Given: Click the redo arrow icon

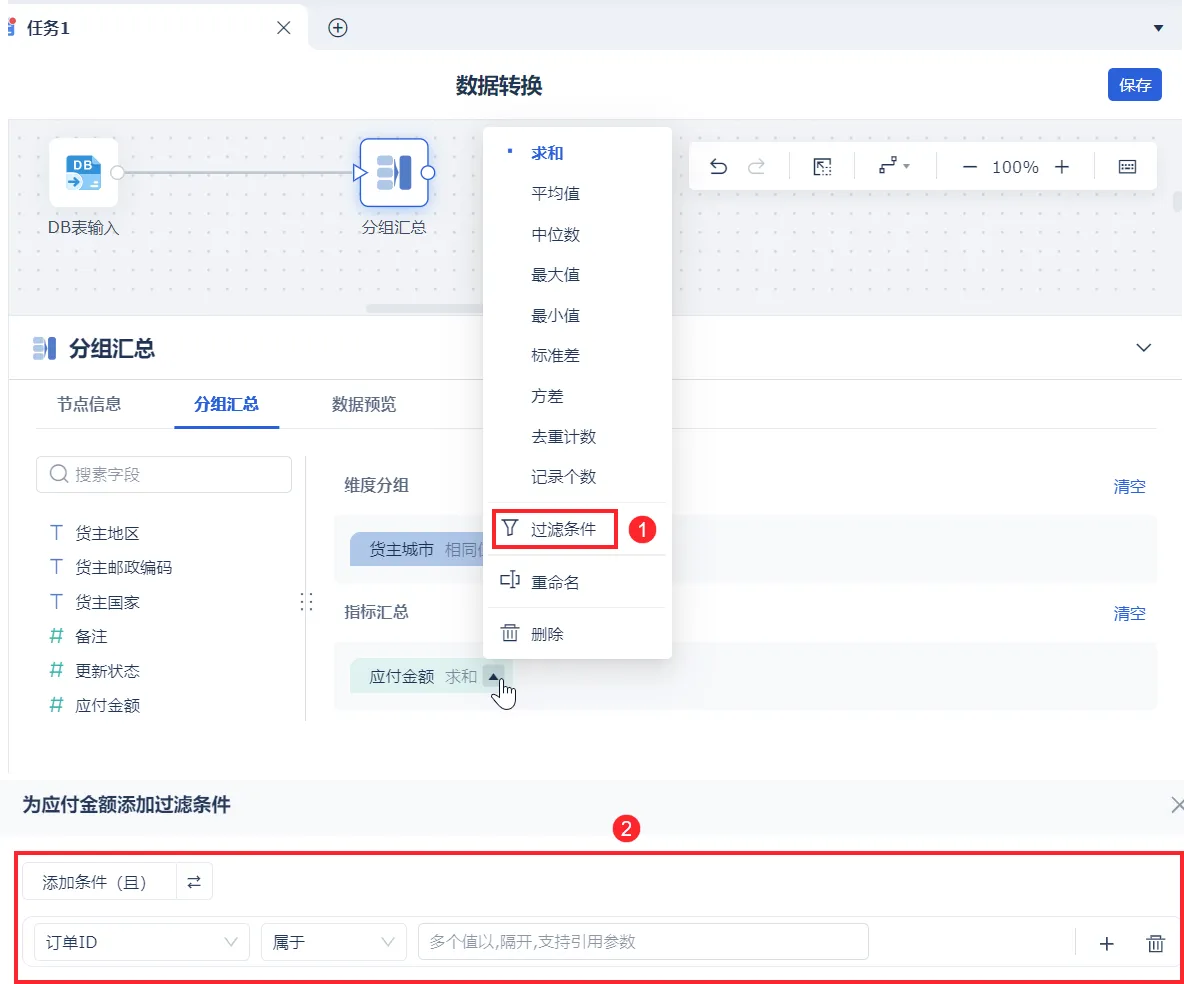Looking at the screenshot, I should [756, 167].
